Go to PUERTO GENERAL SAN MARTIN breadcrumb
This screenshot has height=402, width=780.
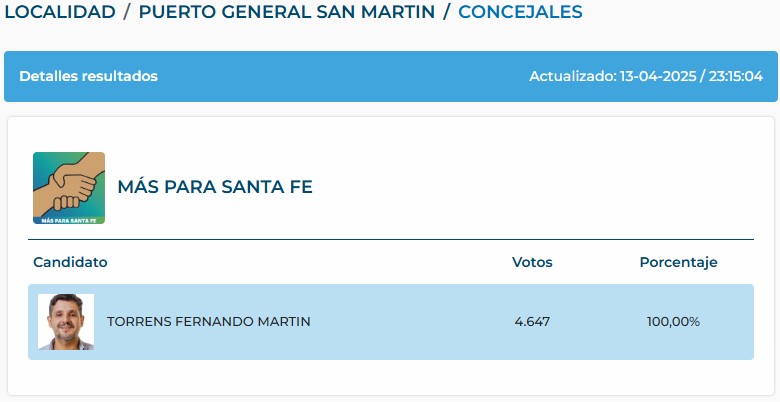click(287, 11)
